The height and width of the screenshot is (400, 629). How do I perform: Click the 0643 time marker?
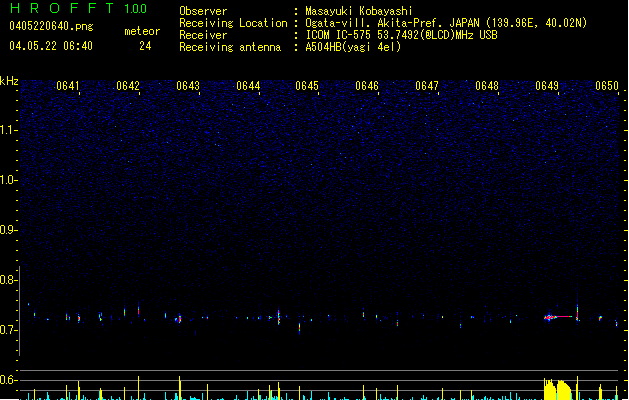coord(188,86)
